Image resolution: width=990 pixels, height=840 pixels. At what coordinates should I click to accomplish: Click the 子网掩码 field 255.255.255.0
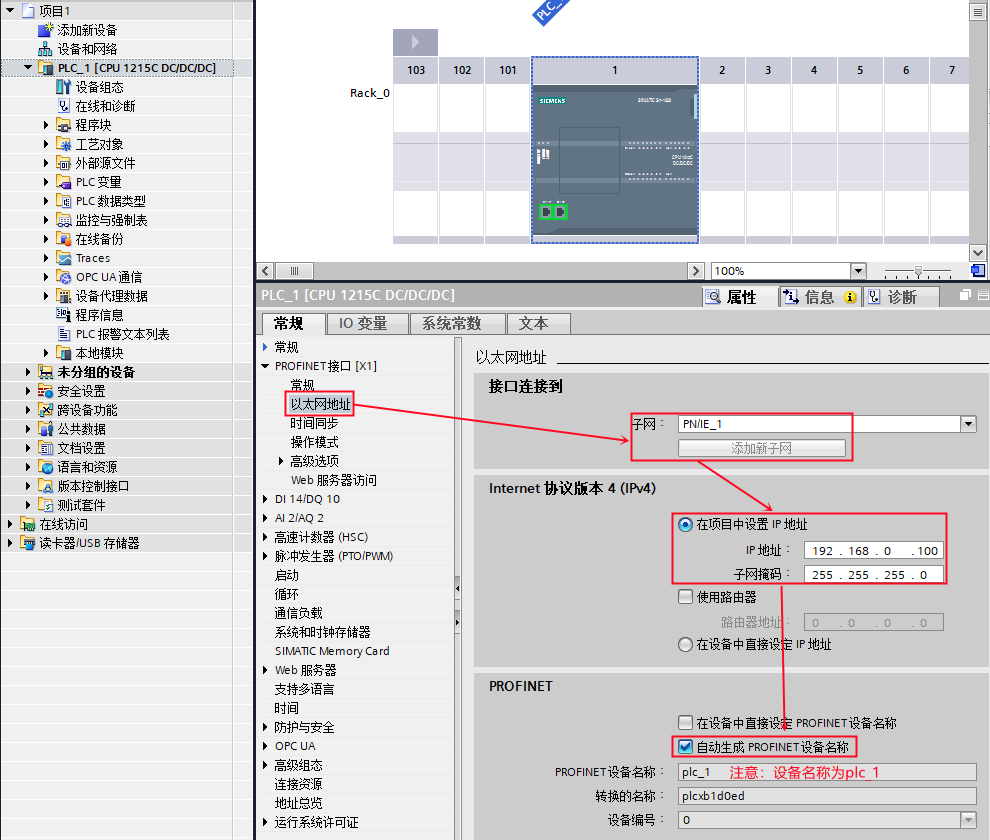874,575
